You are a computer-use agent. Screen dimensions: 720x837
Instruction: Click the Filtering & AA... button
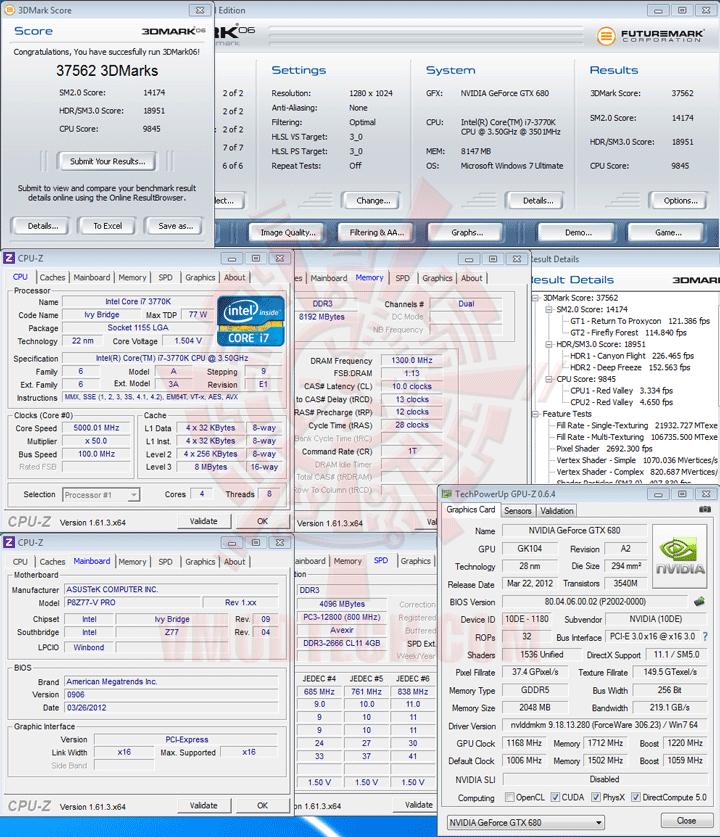click(376, 233)
